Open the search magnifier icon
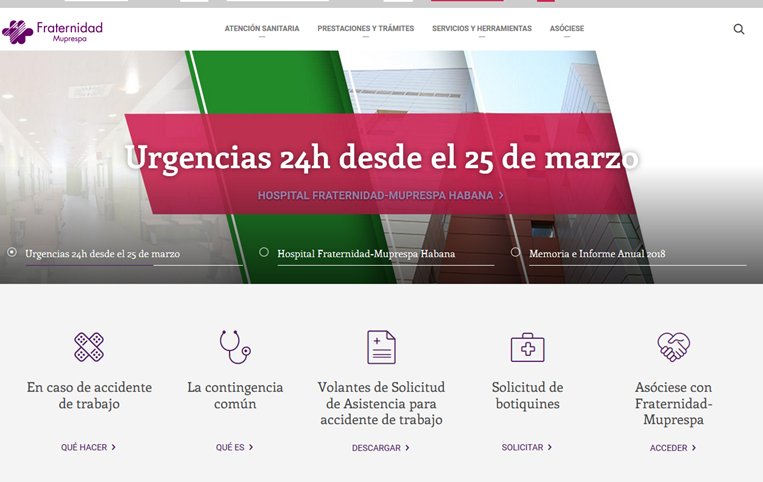Screen dimensions: 763x482 click(739, 29)
